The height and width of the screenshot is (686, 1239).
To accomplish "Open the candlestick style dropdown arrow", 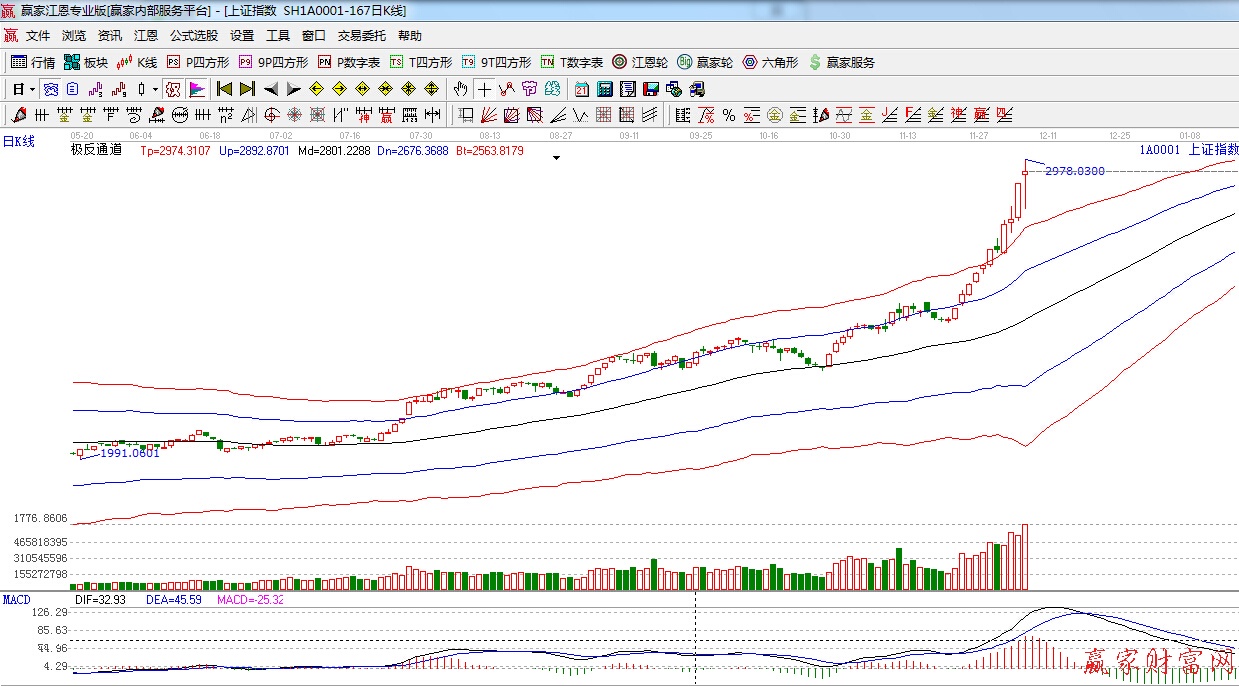I will tap(155, 89).
